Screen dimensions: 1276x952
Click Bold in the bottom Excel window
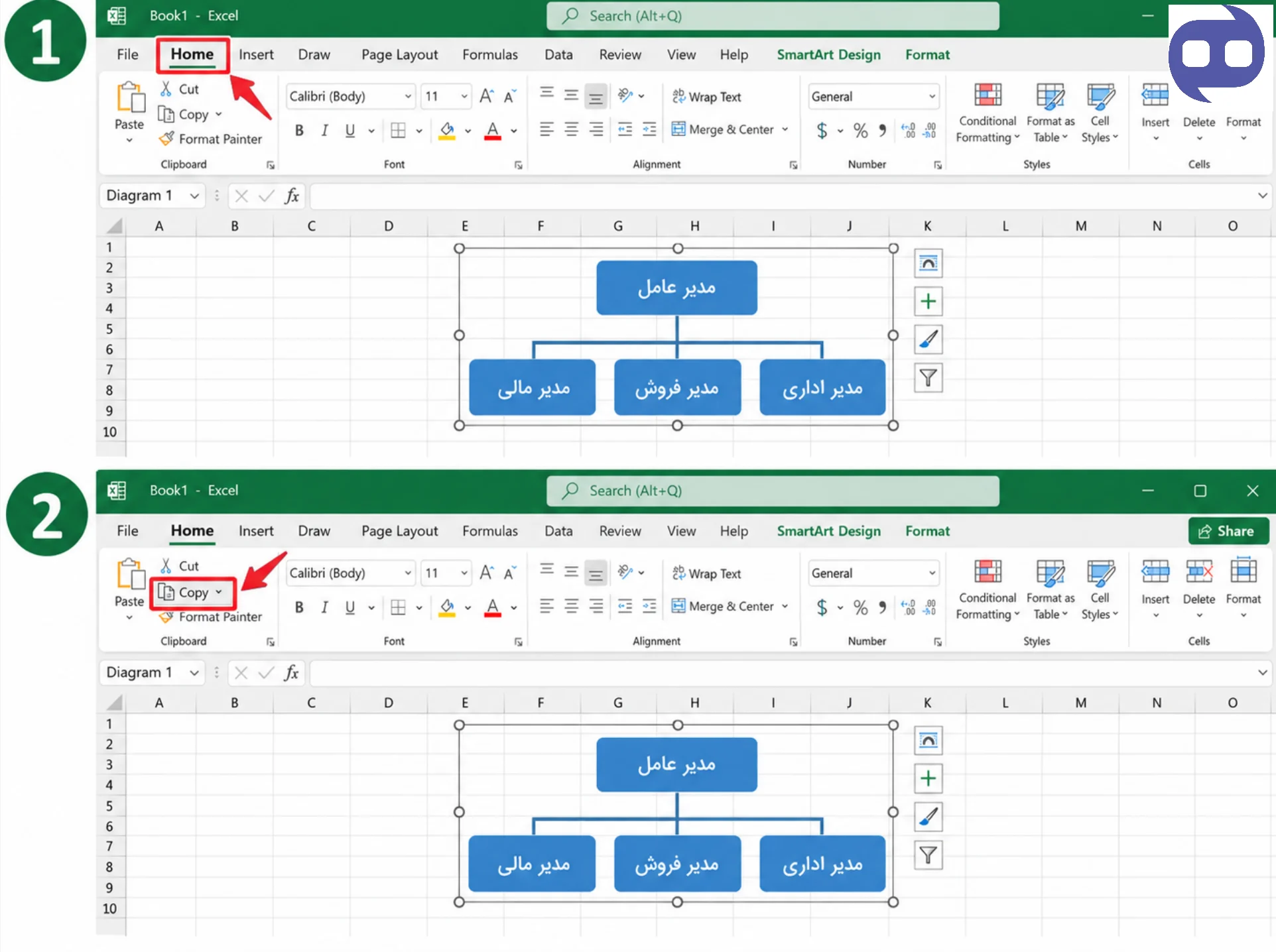pyautogui.click(x=299, y=607)
